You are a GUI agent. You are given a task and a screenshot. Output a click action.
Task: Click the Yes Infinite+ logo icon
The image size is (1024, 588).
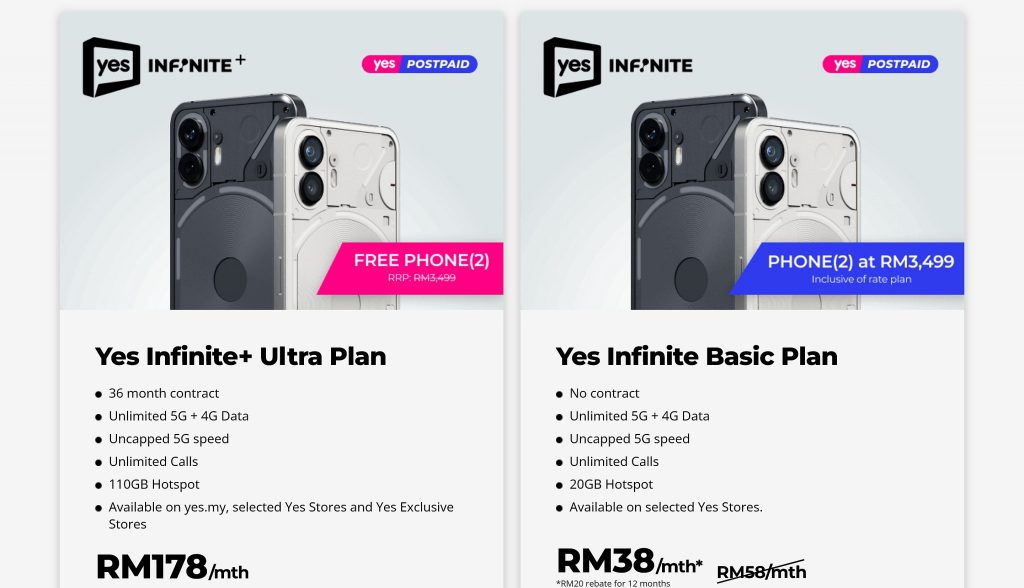pyautogui.click(x=164, y=67)
